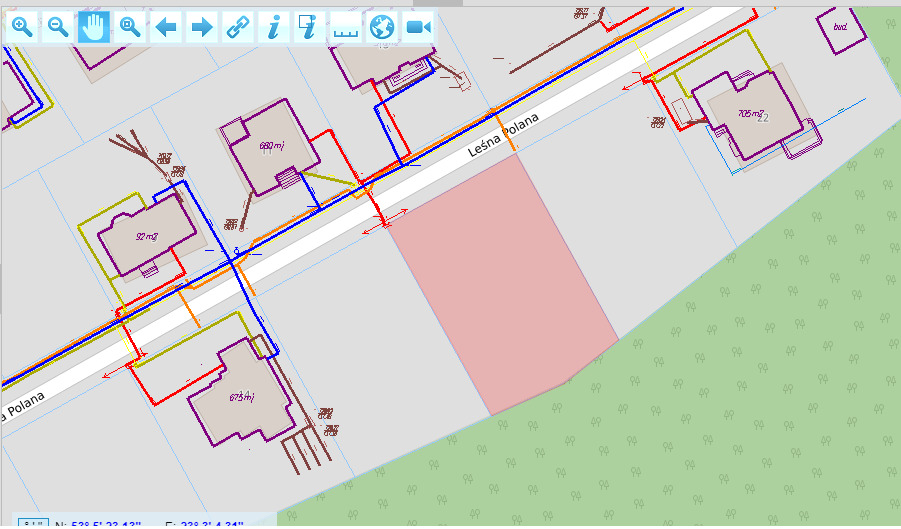The height and width of the screenshot is (529, 901).
Task: Select the zoom in magnifier tool
Action: coord(22,27)
